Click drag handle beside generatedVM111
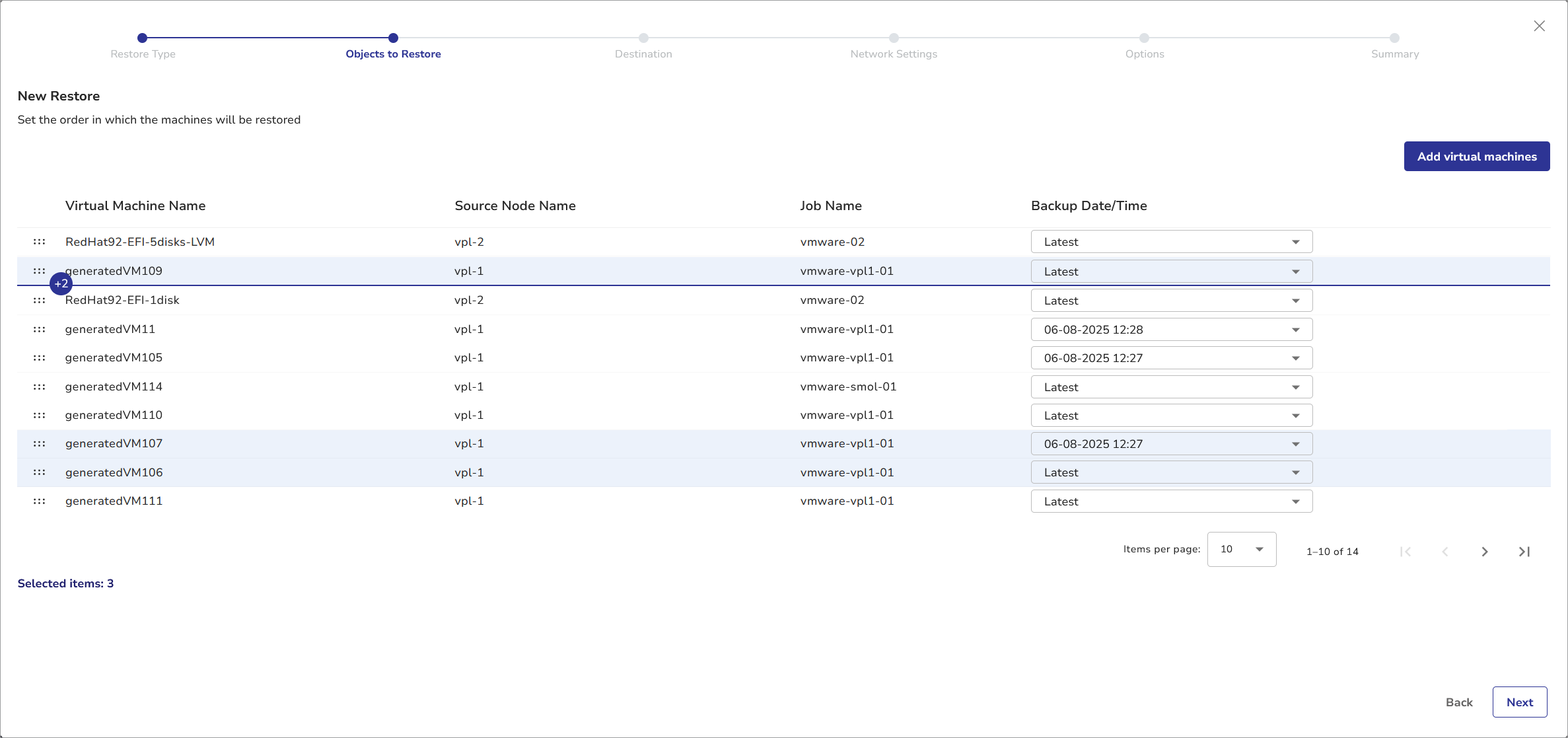The height and width of the screenshot is (738, 1568). (x=40, y=501)
